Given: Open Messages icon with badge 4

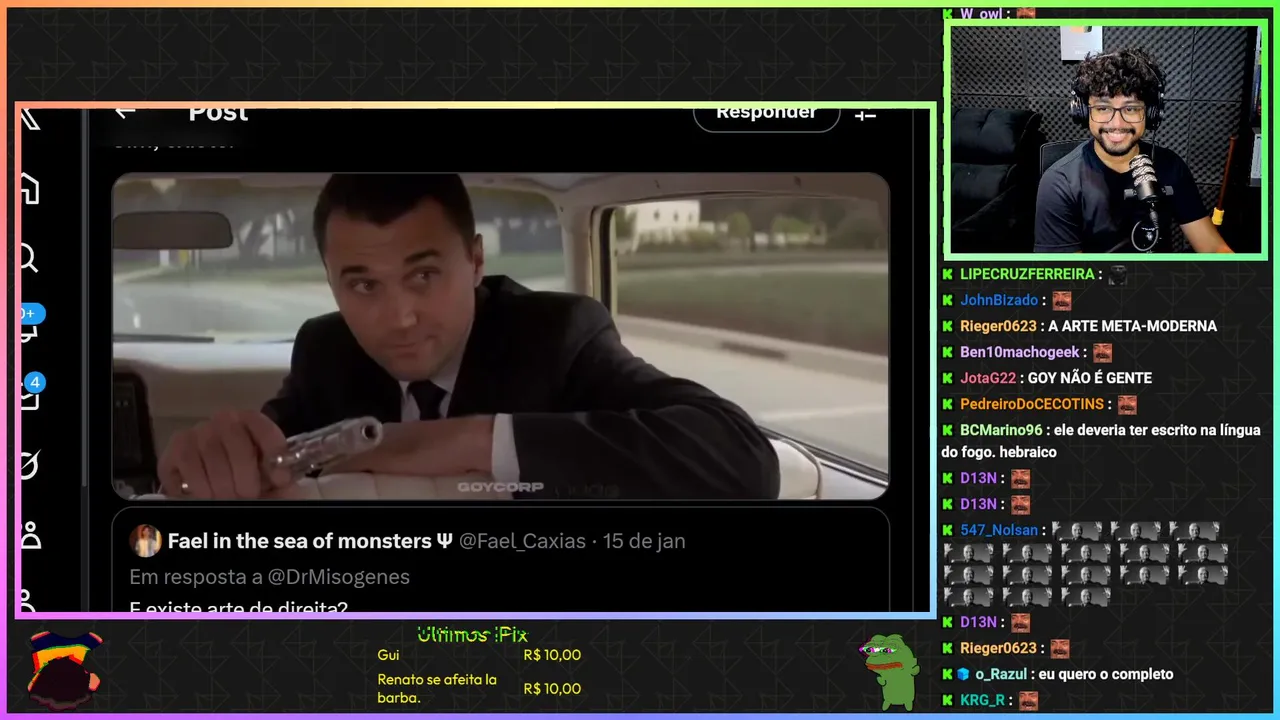Looking at the screenshot, I should tap(30, 393).
